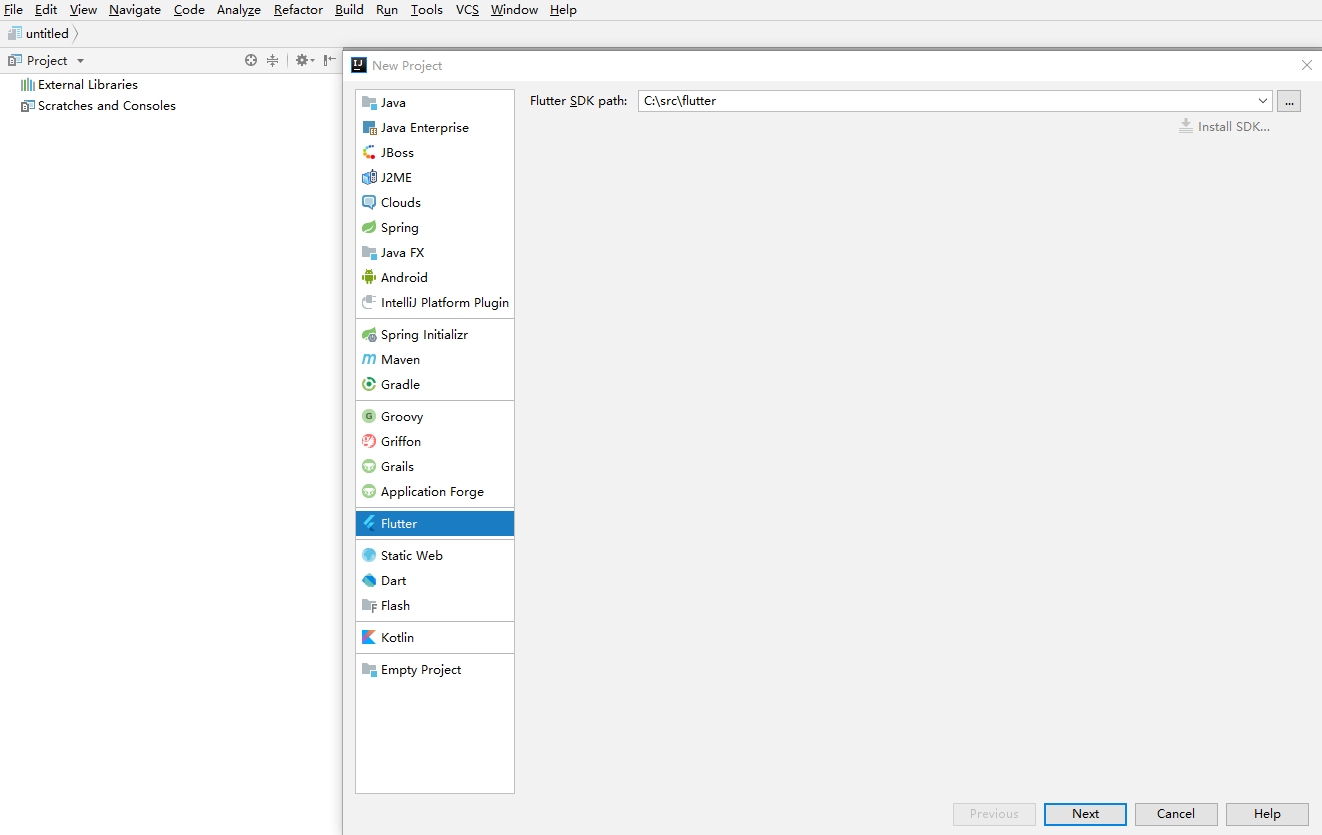
Task: Collapse all items in the Project panel
Action: tap(272, 60)
